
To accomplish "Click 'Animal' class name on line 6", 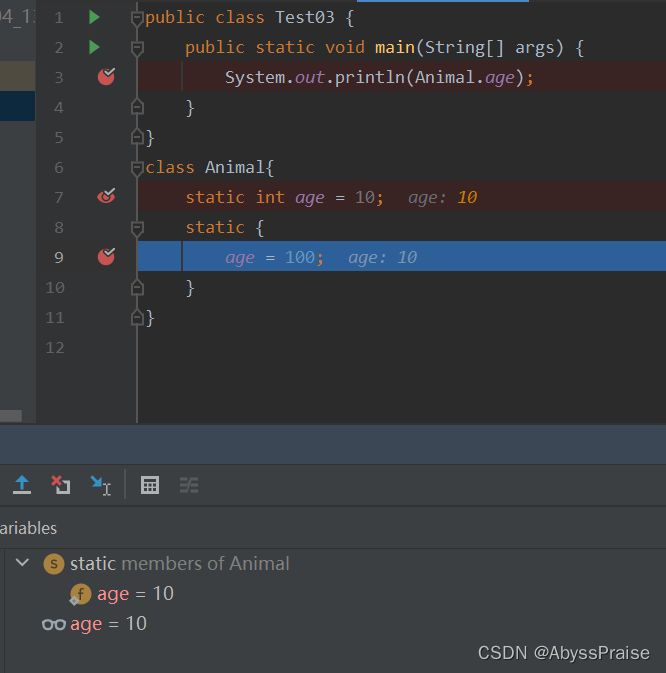I will (235, 167).
